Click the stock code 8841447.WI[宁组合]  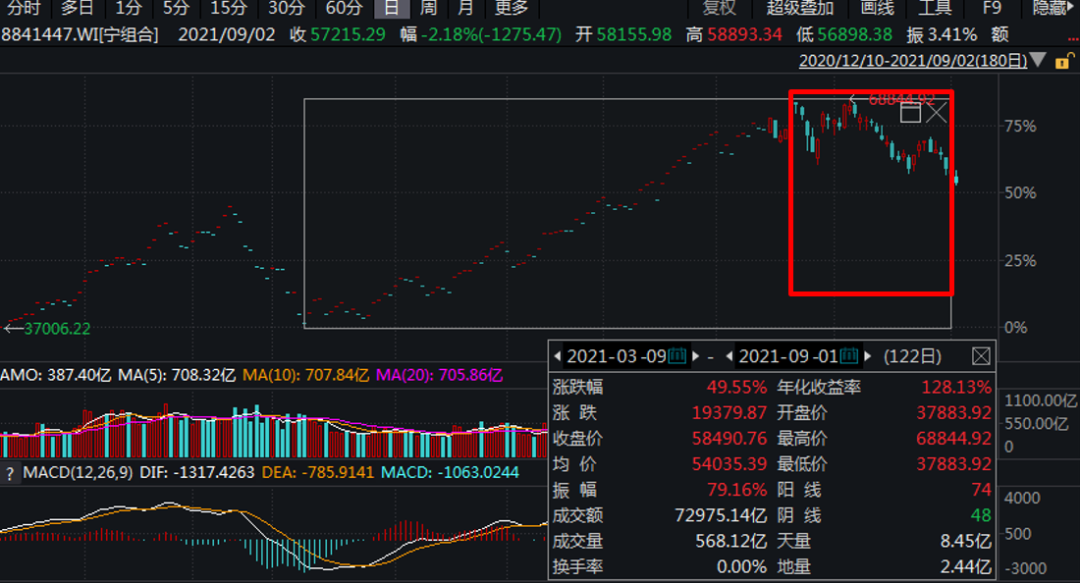point(80,34)
